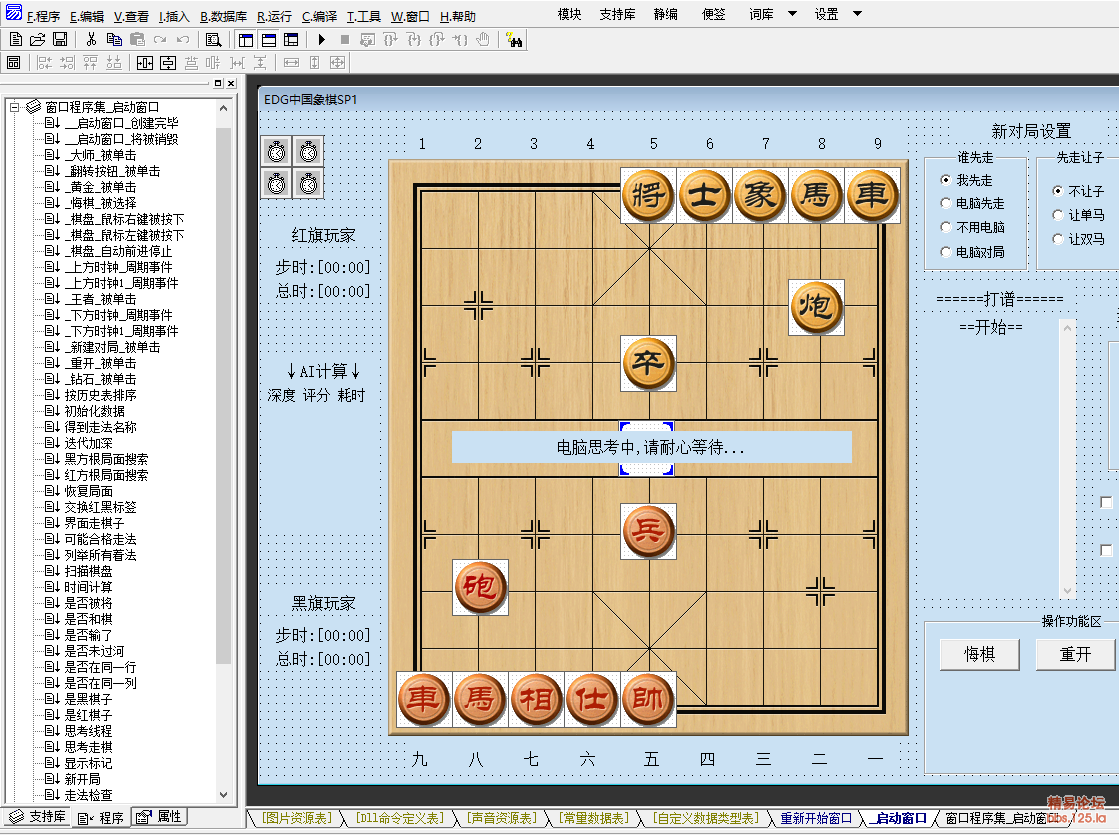Select the _悔棋_被选择 tree item
This screenshot has height=835, width=1119.
[100, 203]
